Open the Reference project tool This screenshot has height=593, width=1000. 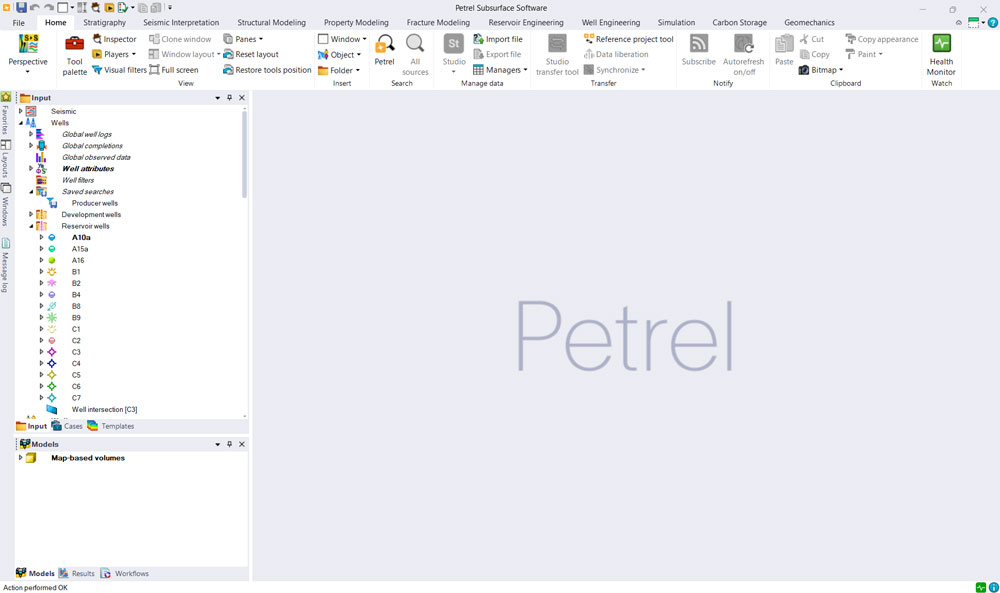pyautogui.click(x=628, y=39)
